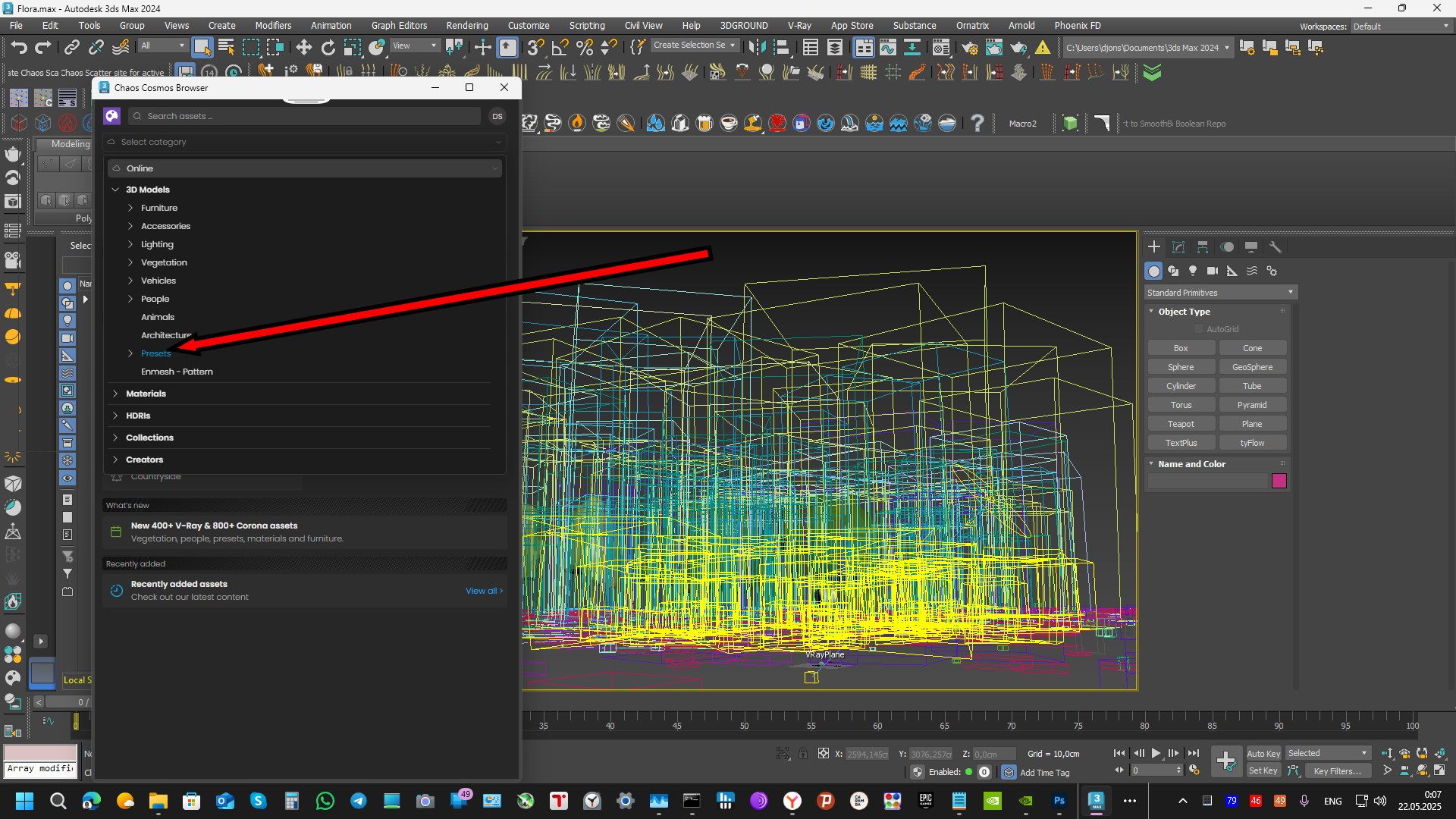Open the Rendering menu

coord(466,26)
